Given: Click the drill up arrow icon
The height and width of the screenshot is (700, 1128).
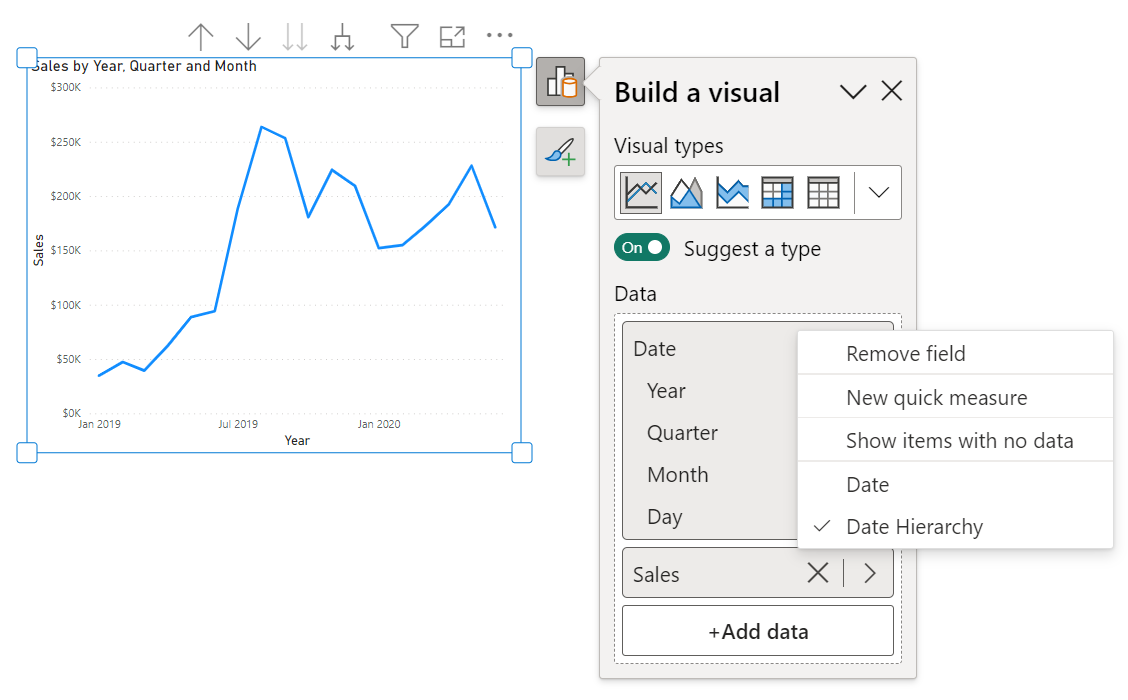Looking at the screenshot, I should click(201, 37).
